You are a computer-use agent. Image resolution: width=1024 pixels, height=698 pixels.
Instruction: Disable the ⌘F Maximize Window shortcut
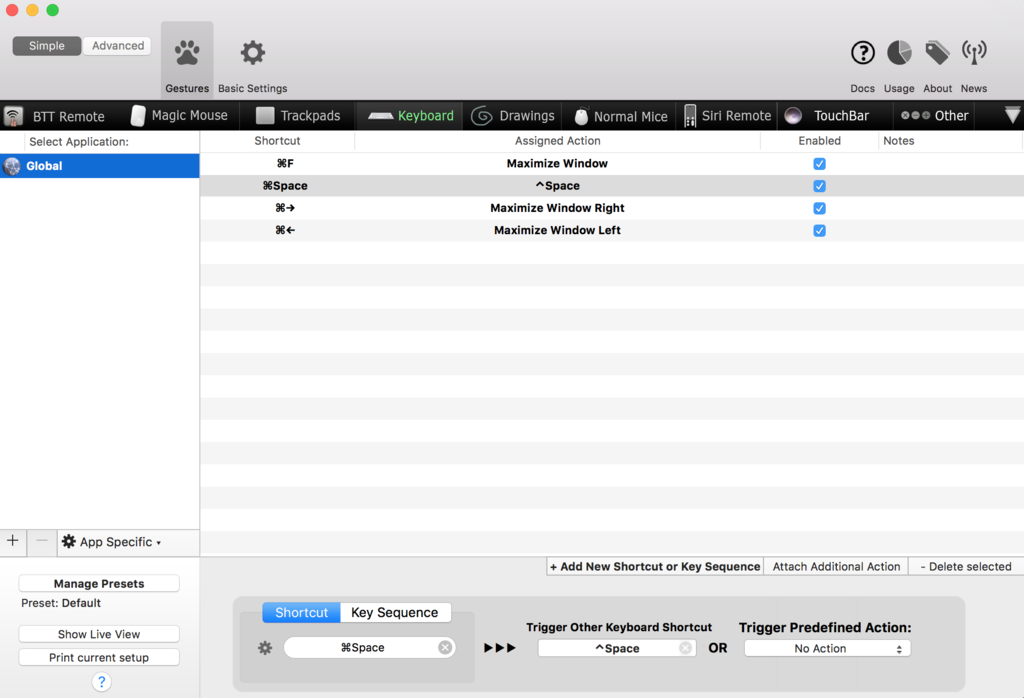click(819, 164)
